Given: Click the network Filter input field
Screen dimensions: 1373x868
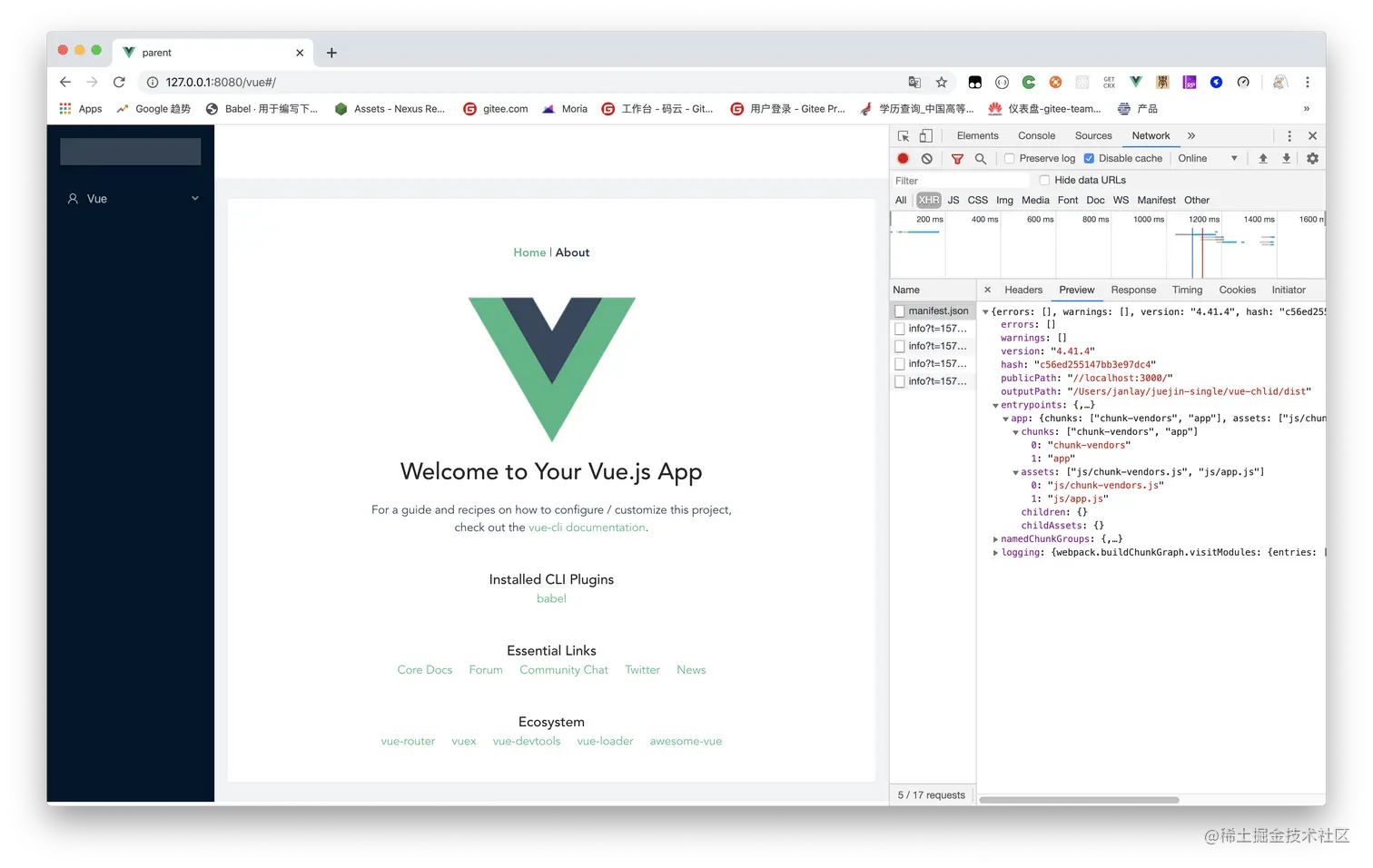Looking at the screenshot, I should pyautogui.click(x=961, y=180).
